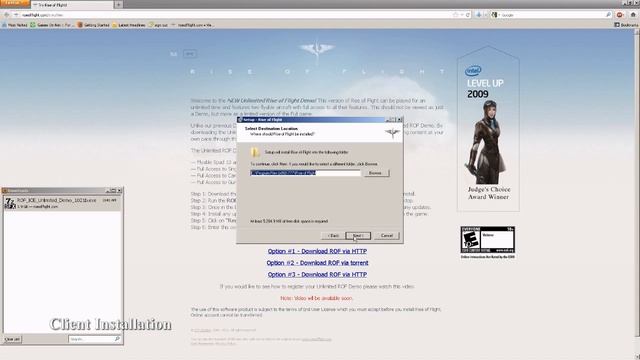Bookmark page with star icon
640x360 pixels.
pos(456,15)
